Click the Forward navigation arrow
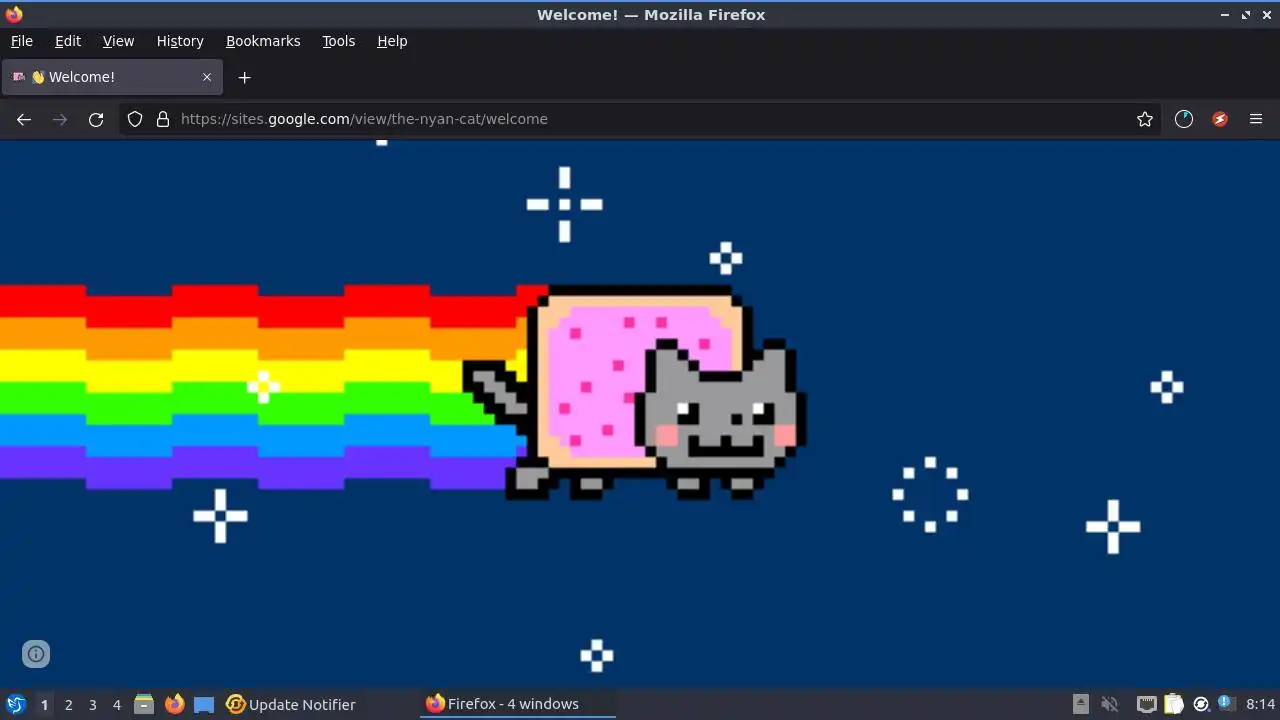 (x=60, y=119)
